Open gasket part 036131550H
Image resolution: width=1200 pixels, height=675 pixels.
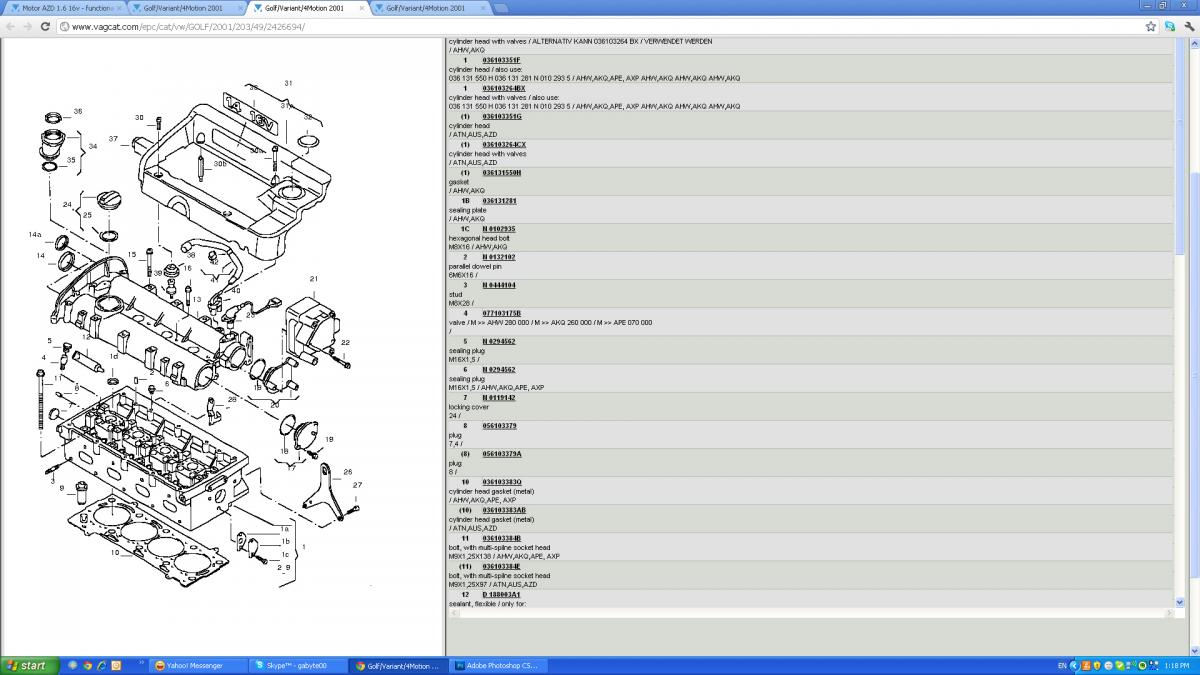click(x=501, y=172)
